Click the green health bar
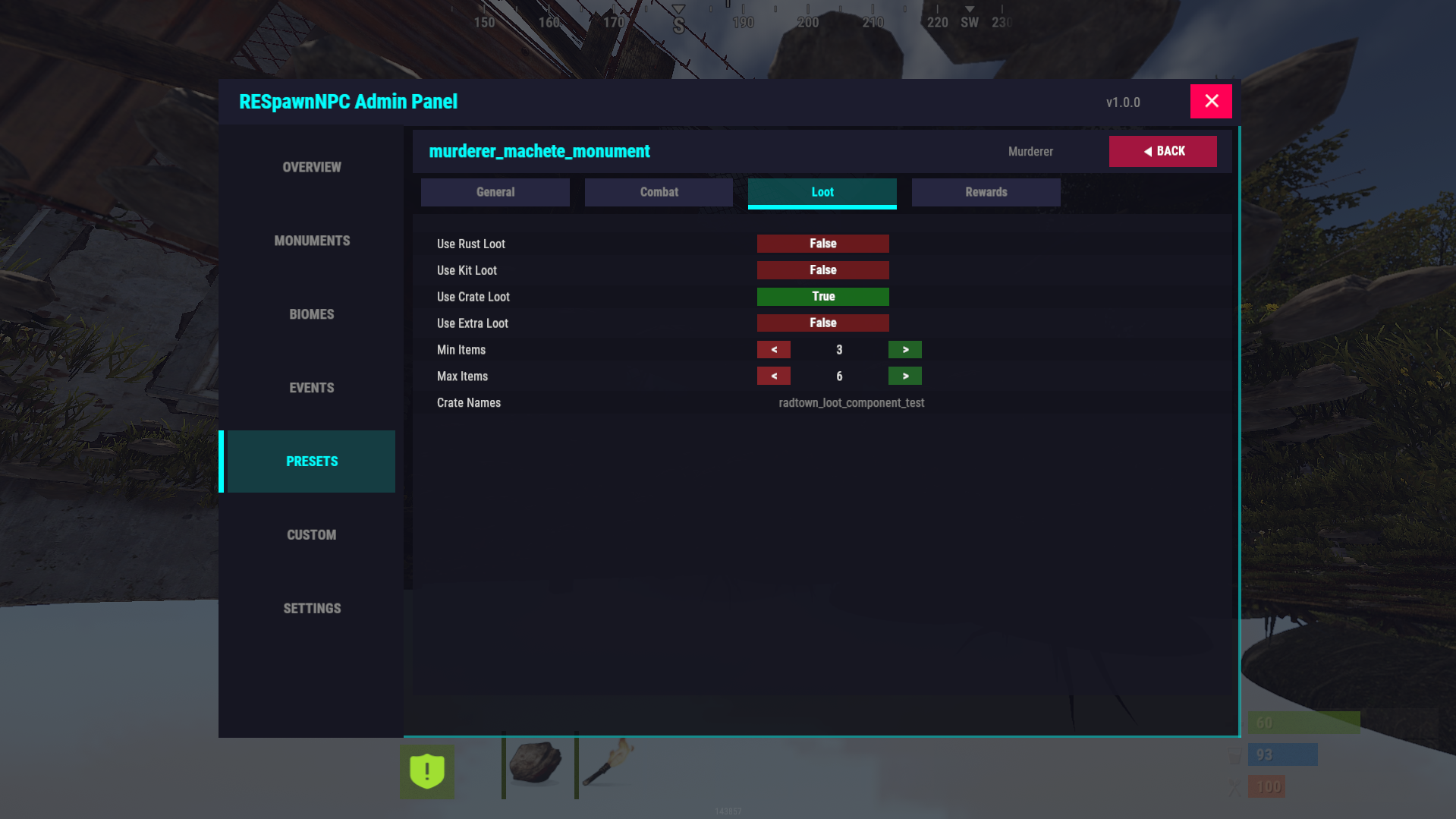 point(1303,723)
